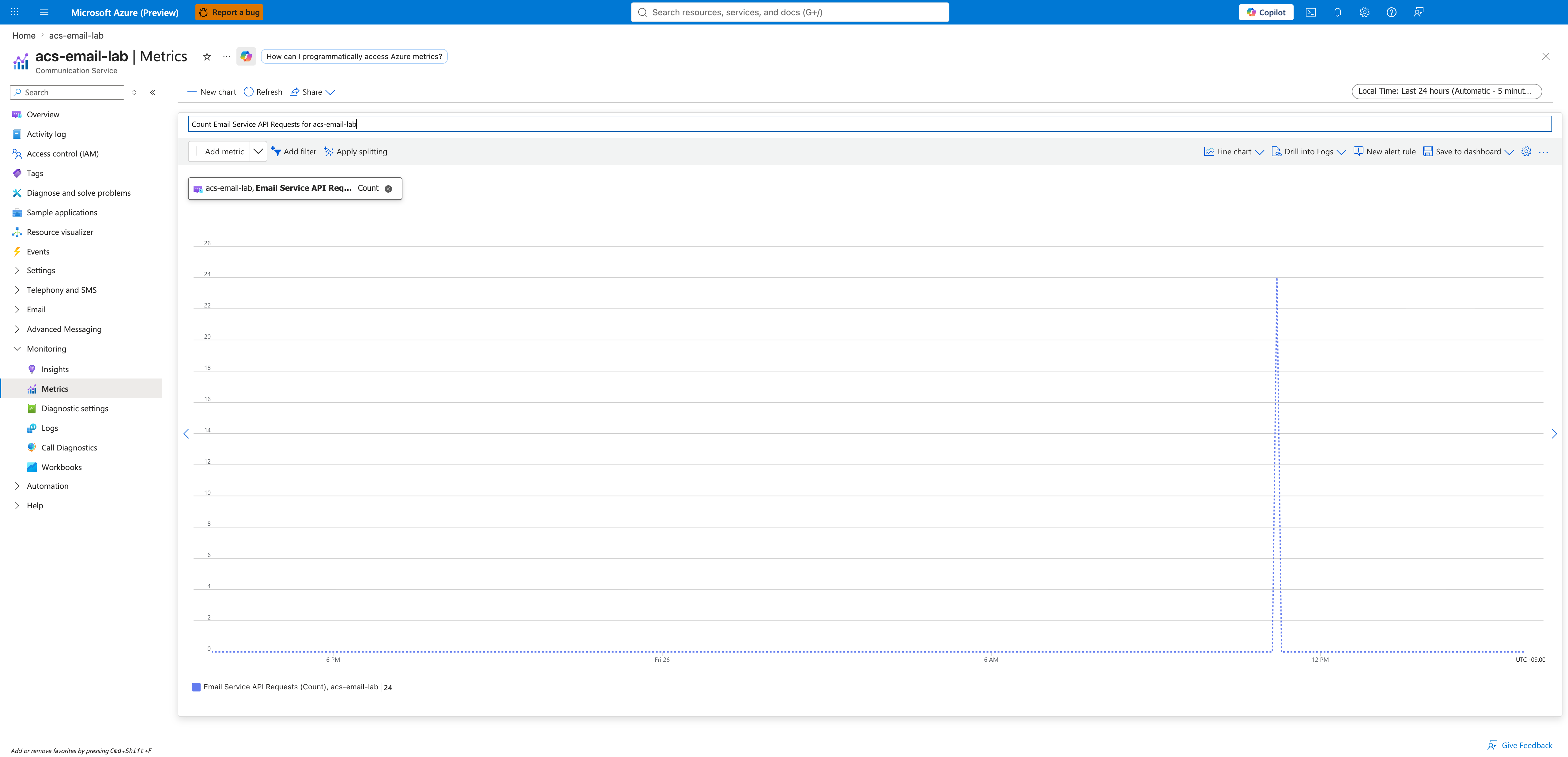This screenshot has height=757, width=1568.
Task: Launch Cloud Shell from the header
Action: (1310, 12)
